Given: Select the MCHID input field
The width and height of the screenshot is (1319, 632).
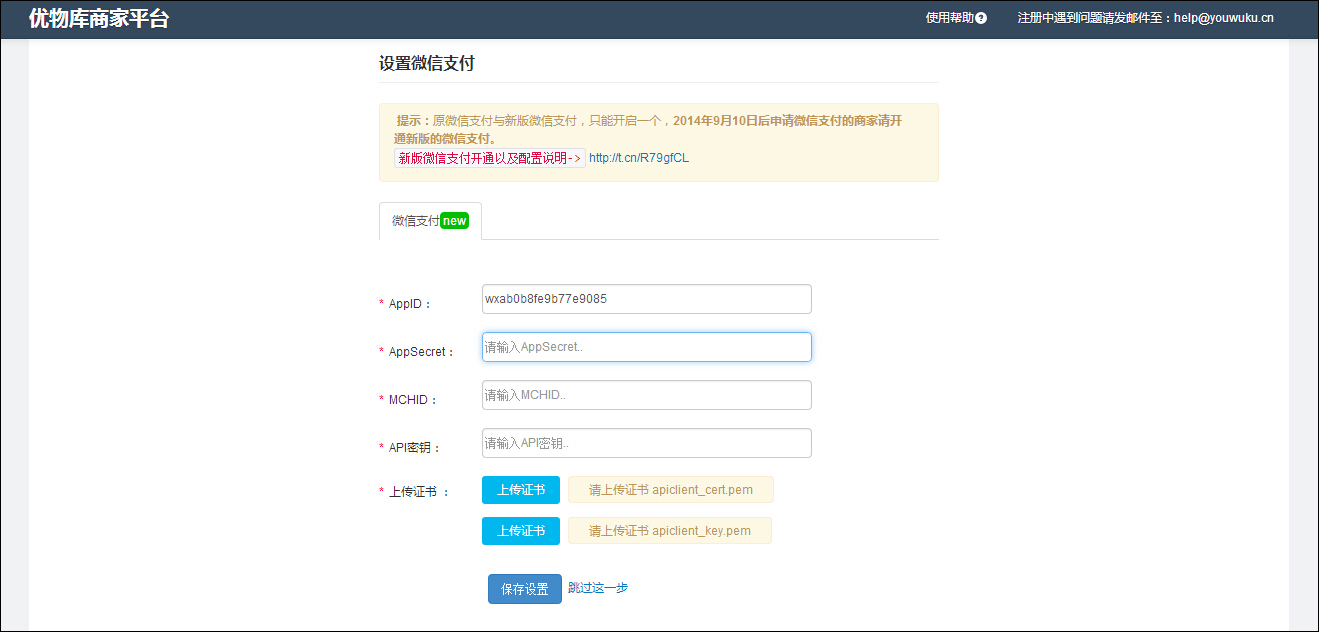Looking at the screenshot, I should (x=646, y=395).
